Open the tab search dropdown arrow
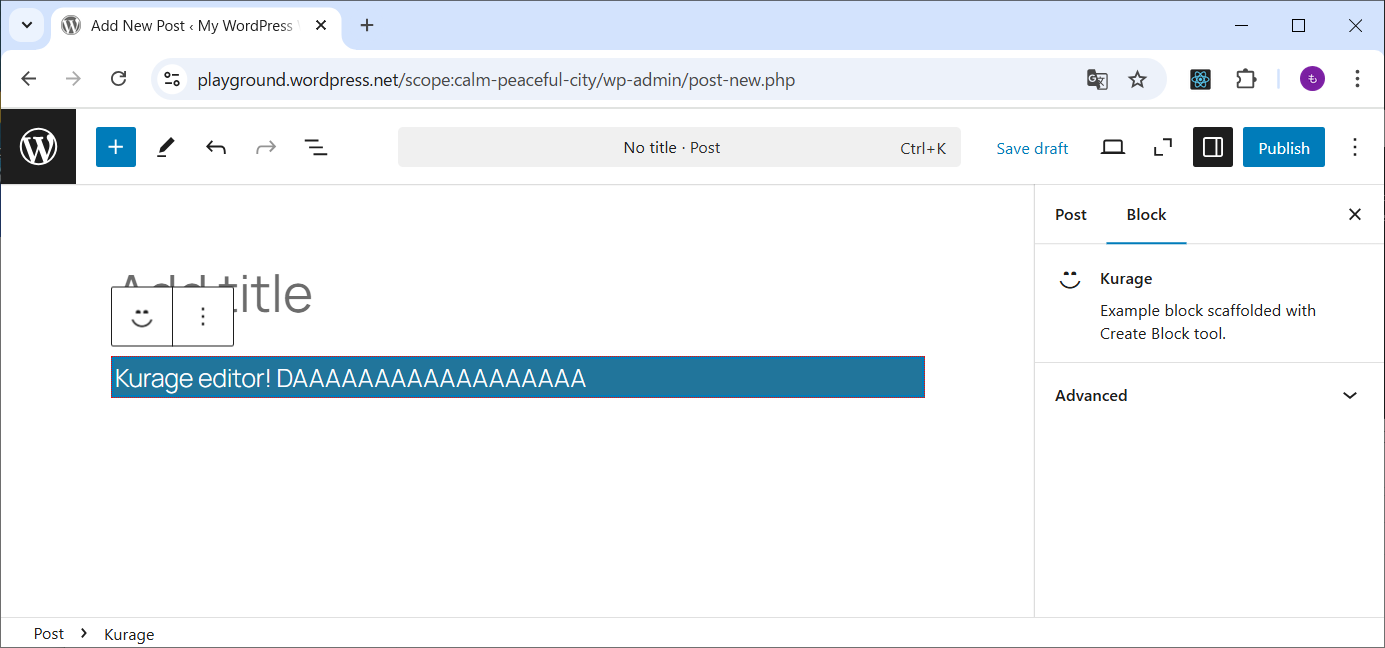The image size is (1385, 648). [x=27, y=26]
